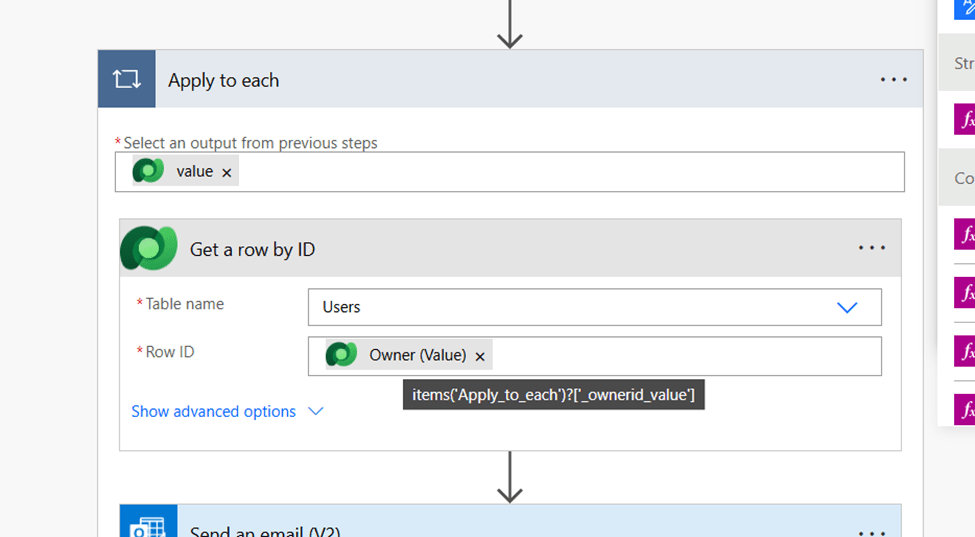Click the fx icon under the Str section
Screen dimensions: 975x537
click(965, 120)
